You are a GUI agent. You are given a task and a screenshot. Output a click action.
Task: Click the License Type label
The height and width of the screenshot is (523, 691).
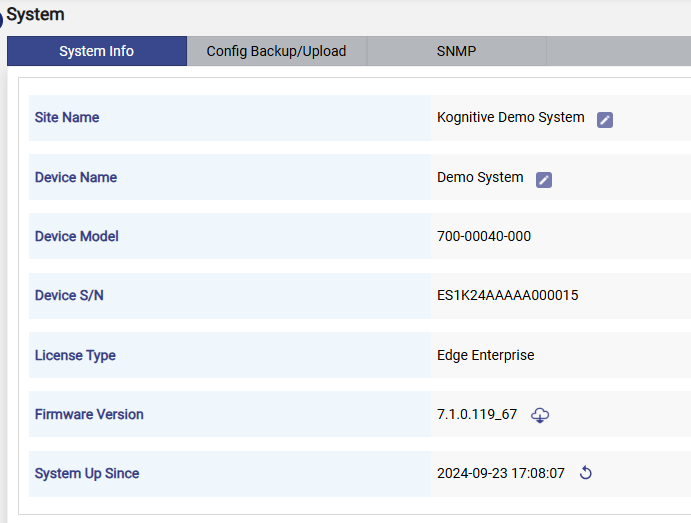(x=75, y=355)
